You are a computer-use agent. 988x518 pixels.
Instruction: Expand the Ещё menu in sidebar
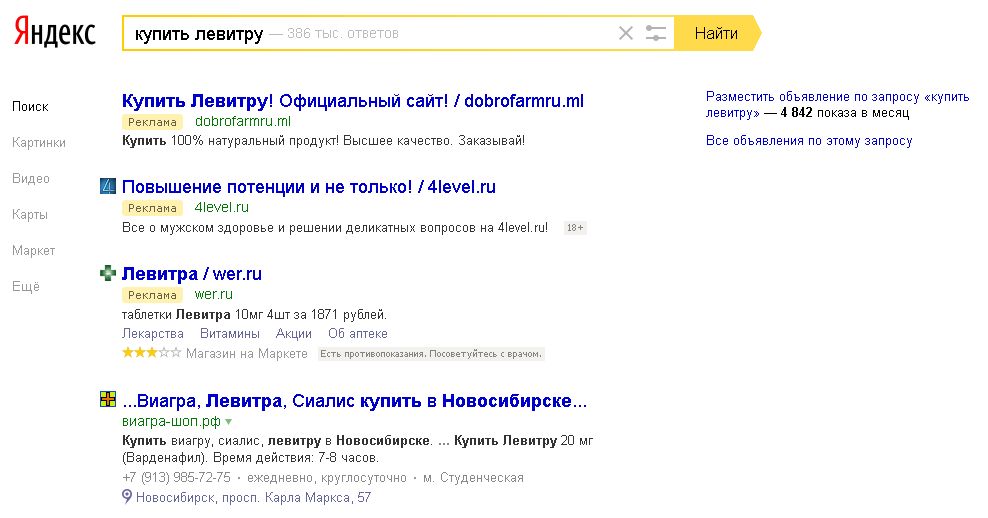(25, 286)
